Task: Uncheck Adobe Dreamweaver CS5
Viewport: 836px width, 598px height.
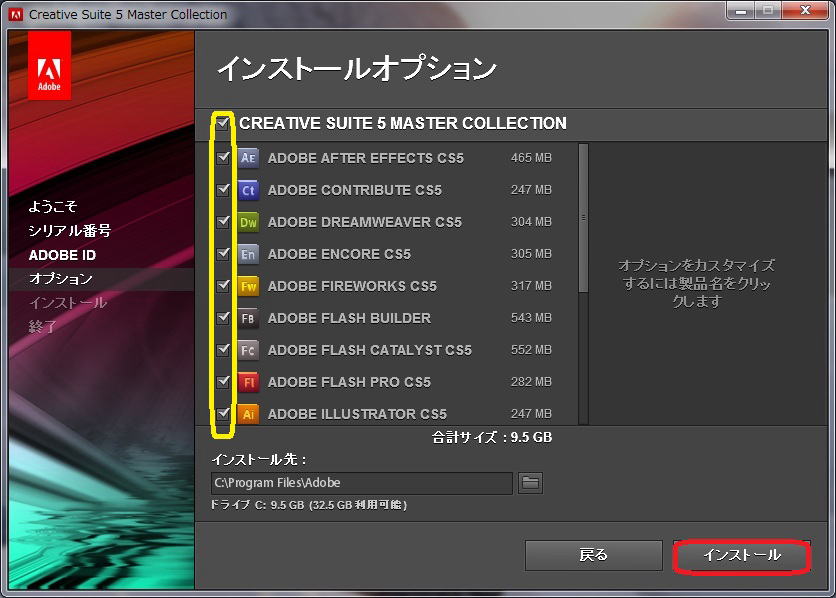Action: pyautogui.click(x=223, y=222)
